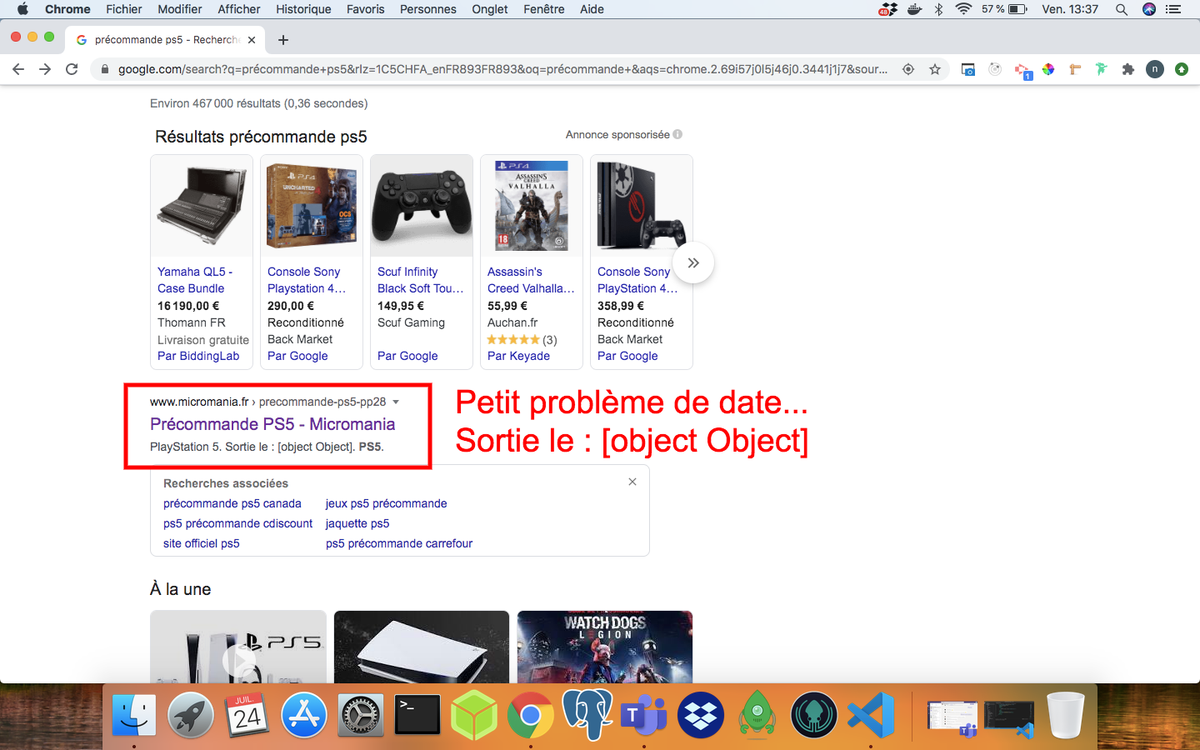Click the green Chrome update arrow icon

1182,69
